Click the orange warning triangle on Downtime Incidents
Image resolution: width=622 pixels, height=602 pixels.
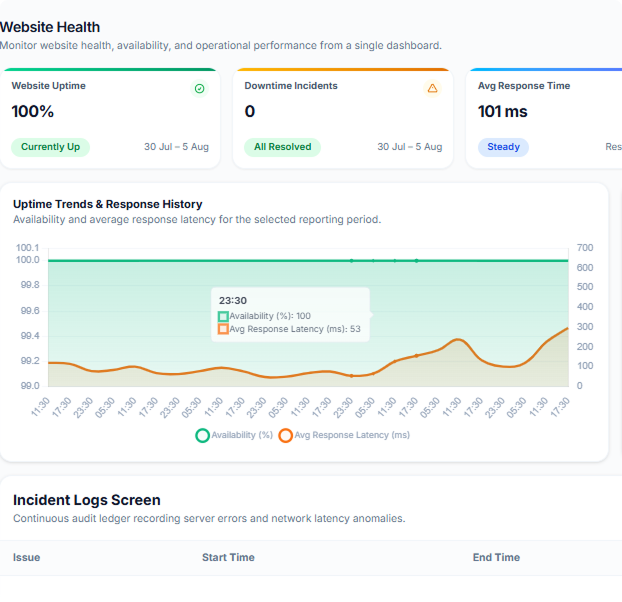[432, 88]
